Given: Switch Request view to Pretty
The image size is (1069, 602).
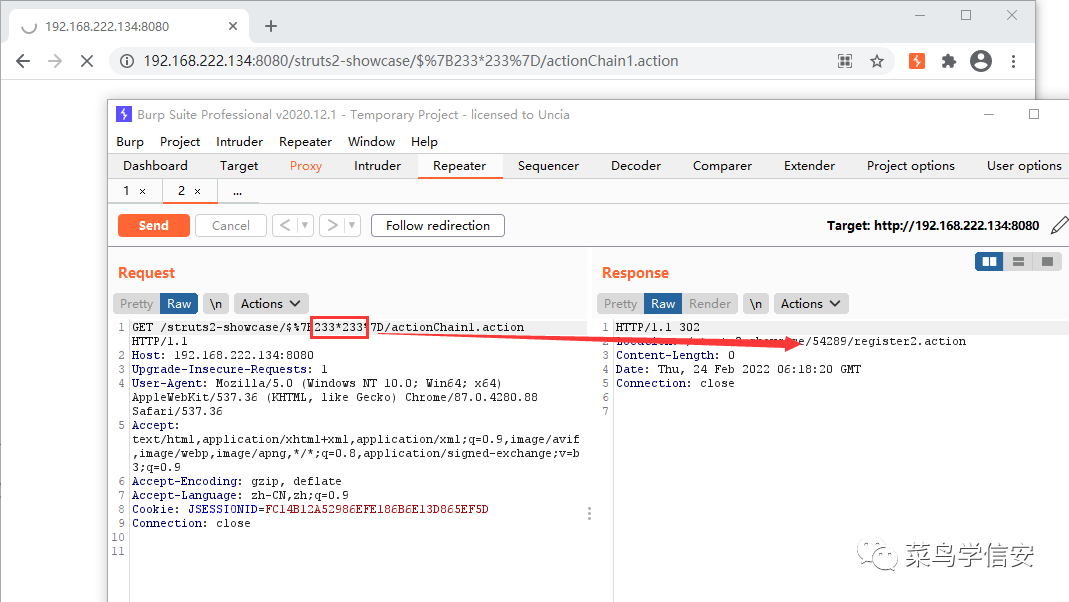Looking at the screenshot, I should (136, 303).
